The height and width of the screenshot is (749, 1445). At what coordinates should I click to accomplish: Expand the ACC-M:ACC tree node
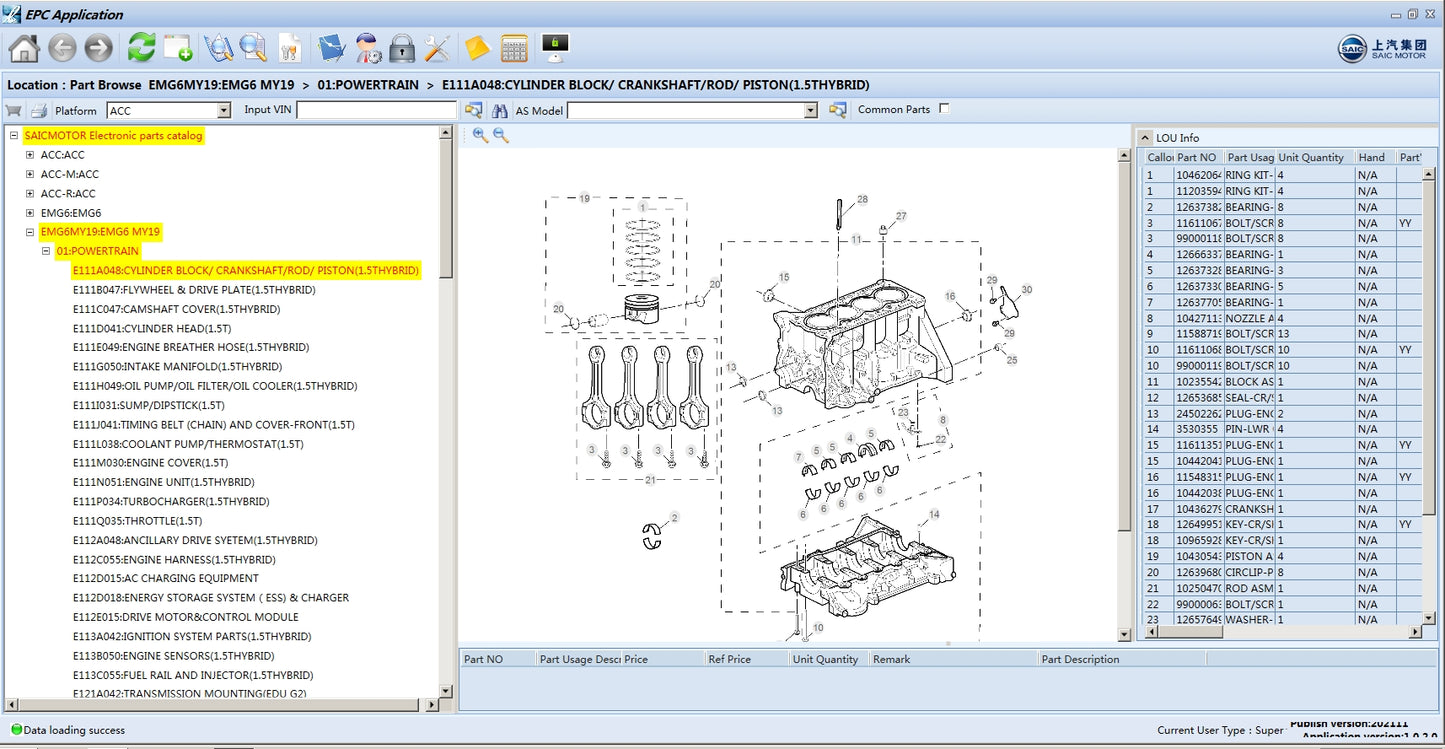30,174
